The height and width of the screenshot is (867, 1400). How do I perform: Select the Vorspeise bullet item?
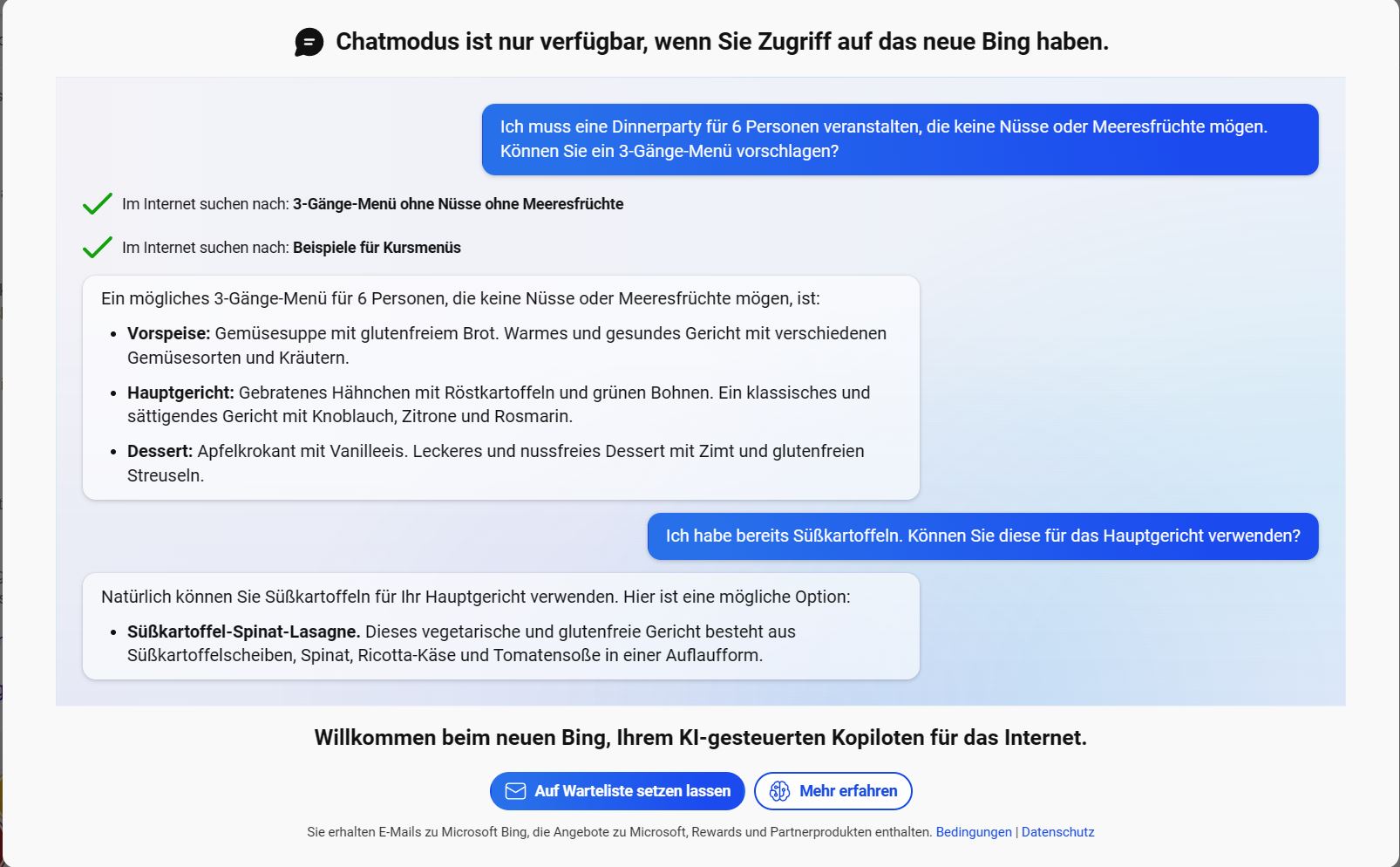click(506, 345)
